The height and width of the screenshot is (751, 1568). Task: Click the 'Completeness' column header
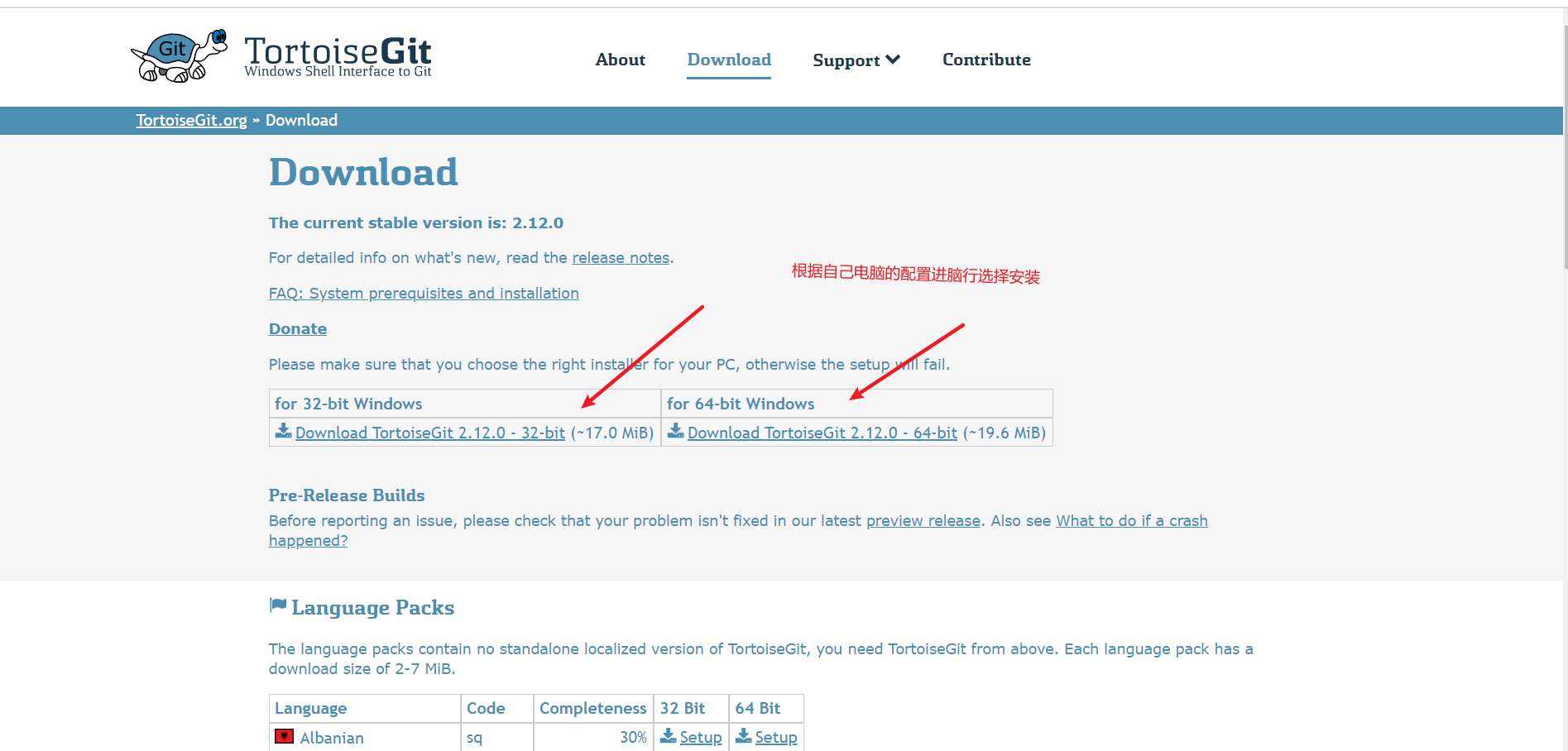[593, 709]
